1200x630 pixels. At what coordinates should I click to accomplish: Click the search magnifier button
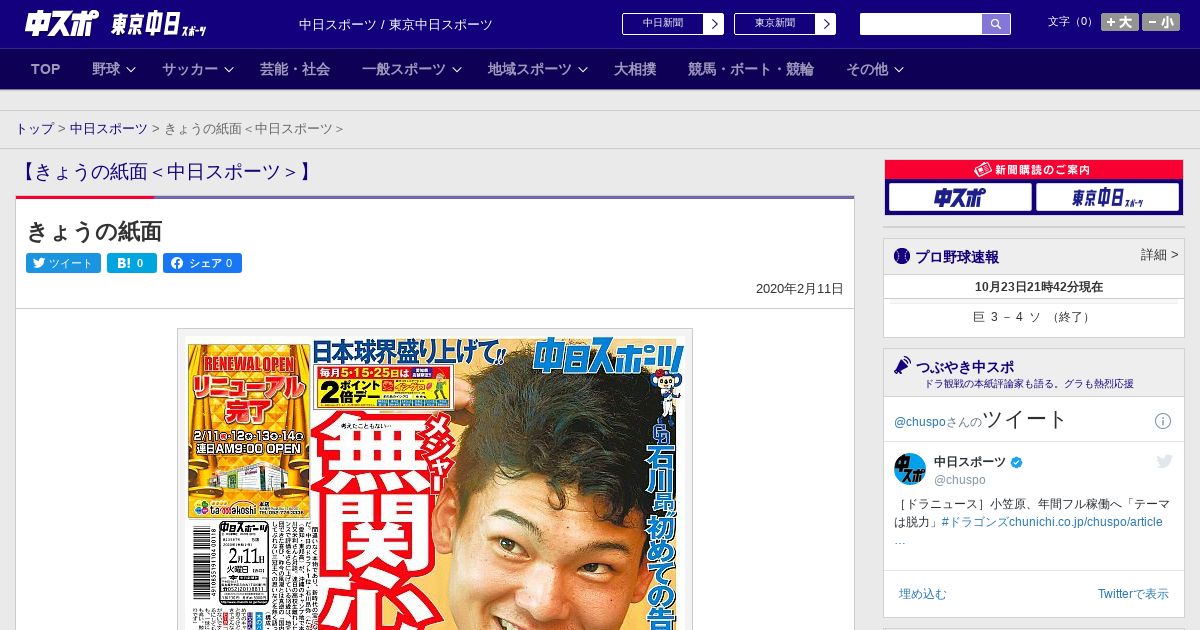click(996, 24)
